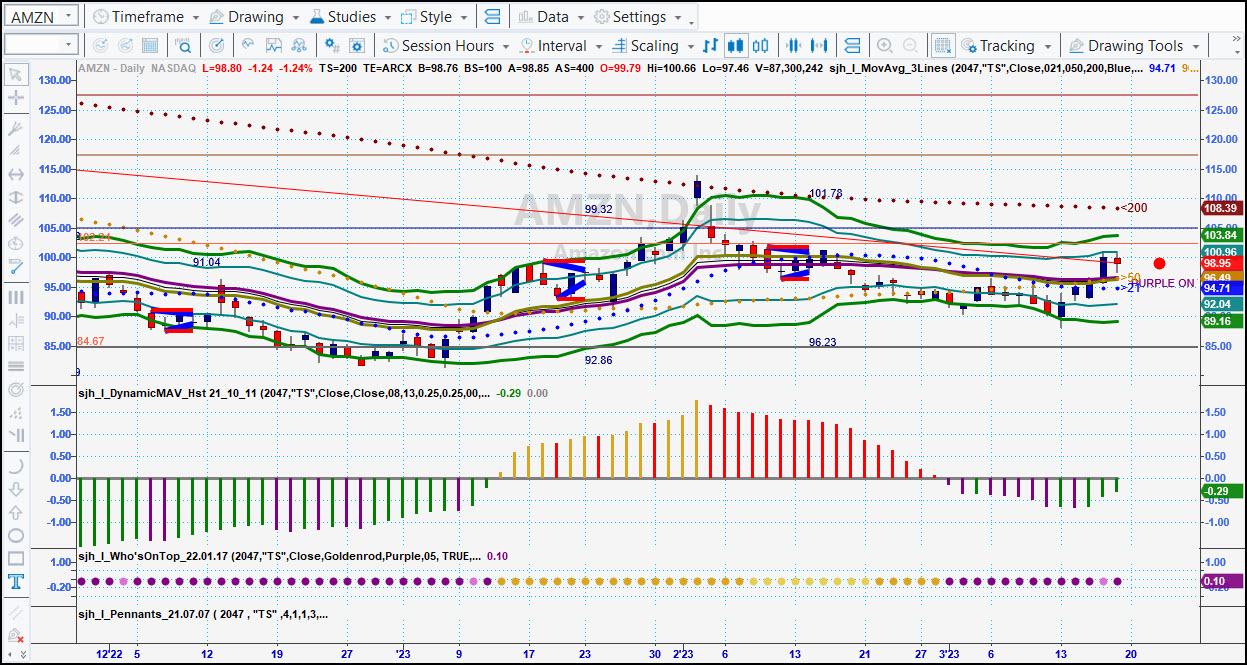Click the red dot marker near PURPLE ON

[1159, 264]
